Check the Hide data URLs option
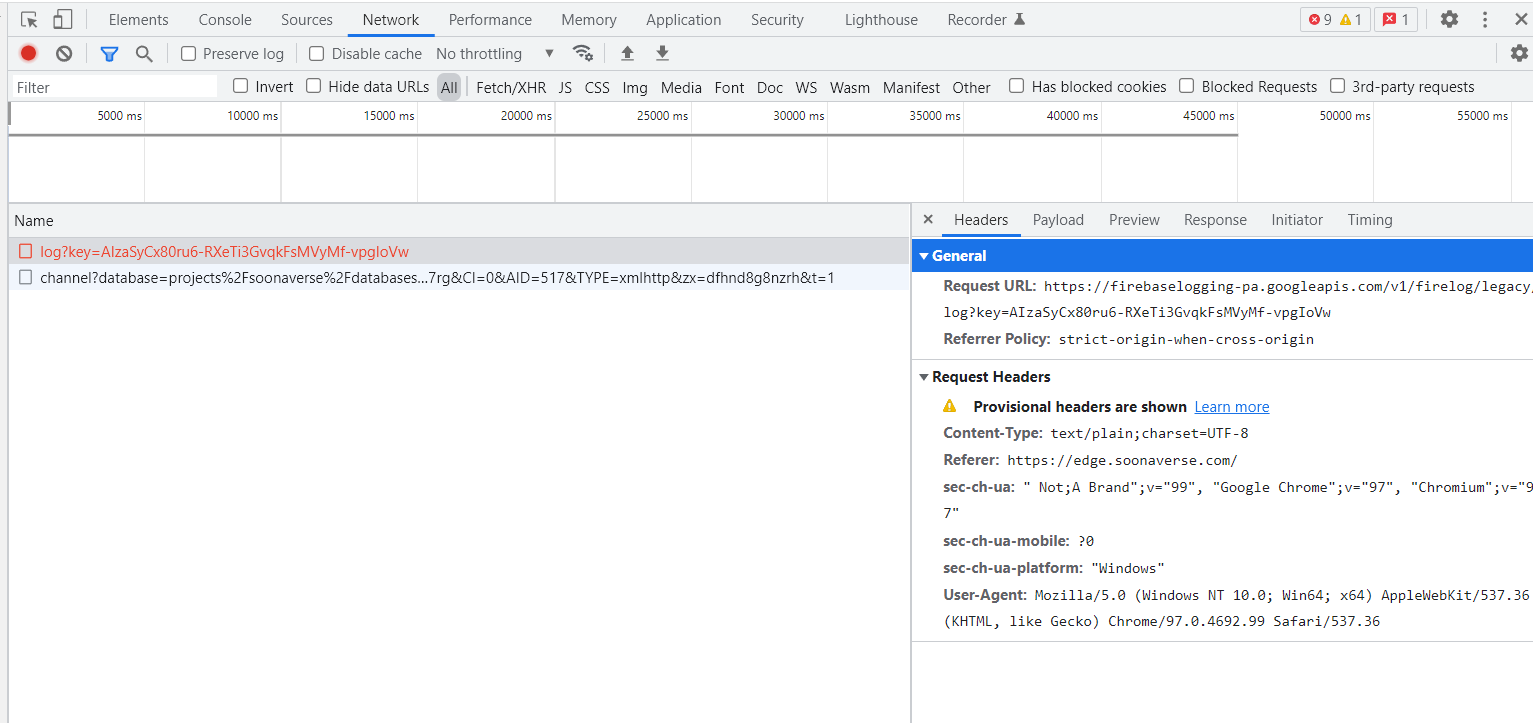 312,87
